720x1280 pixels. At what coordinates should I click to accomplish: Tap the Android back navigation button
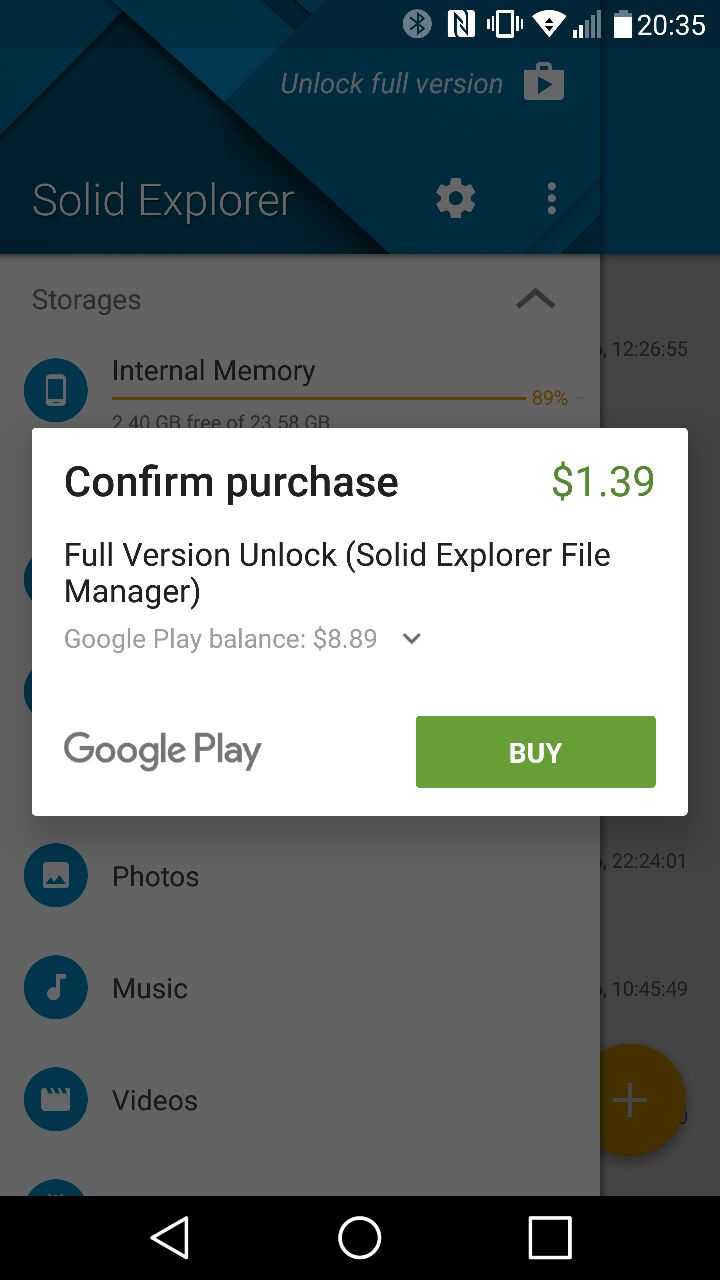click(x=170, y=1238)
